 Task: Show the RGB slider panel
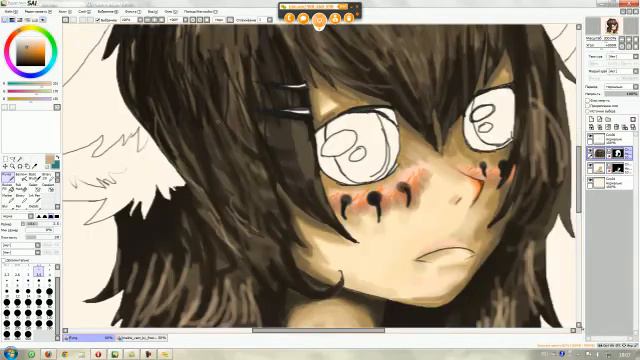point(12,20)
